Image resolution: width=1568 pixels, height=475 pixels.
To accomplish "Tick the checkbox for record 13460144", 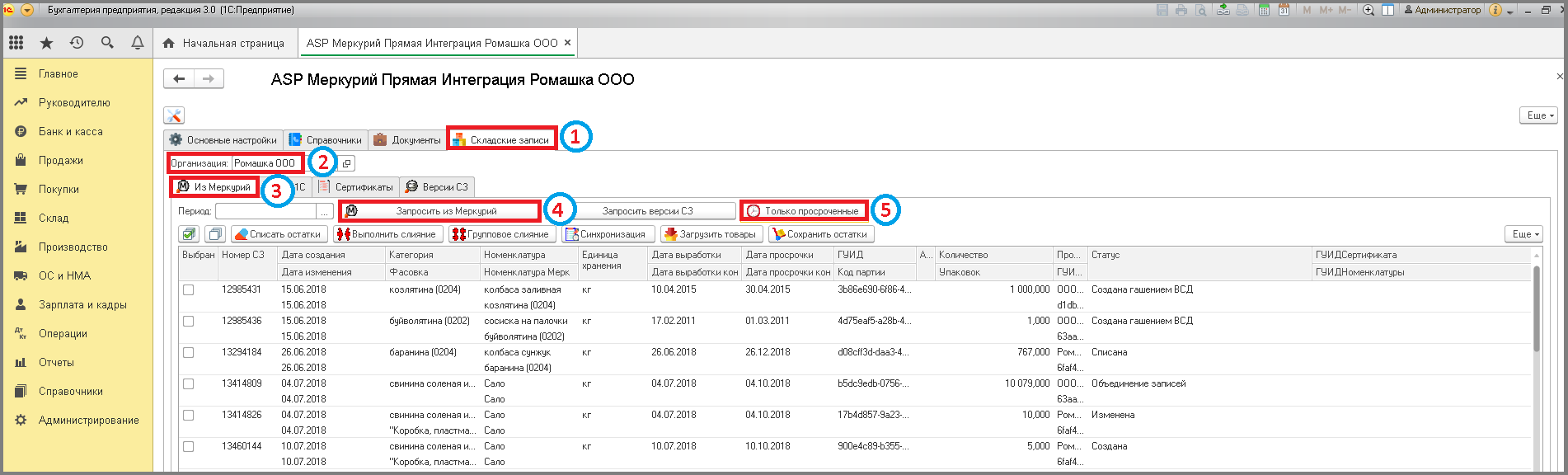I will tap(189, 447).
